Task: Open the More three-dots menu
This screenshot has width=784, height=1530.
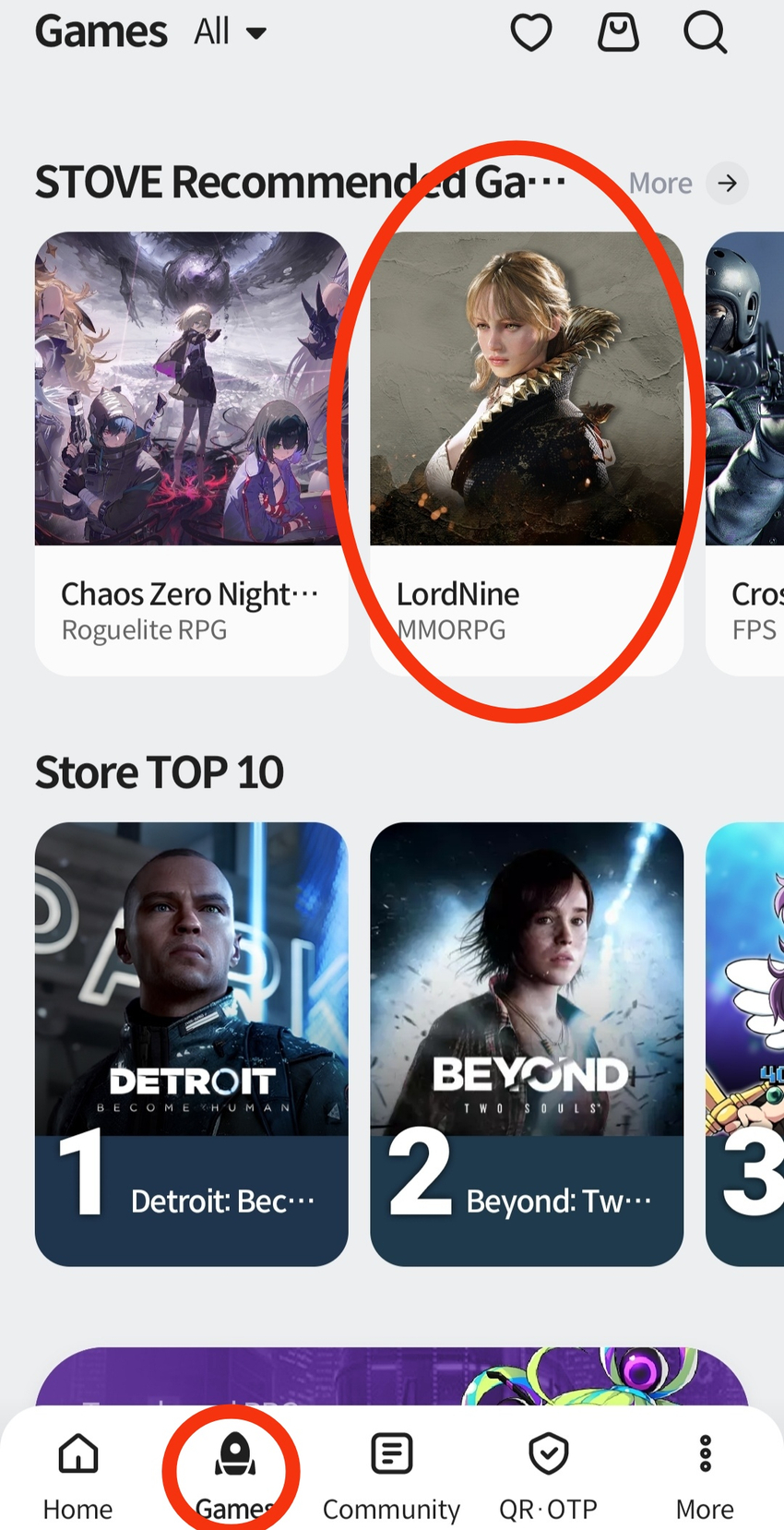Action: 706,1453
